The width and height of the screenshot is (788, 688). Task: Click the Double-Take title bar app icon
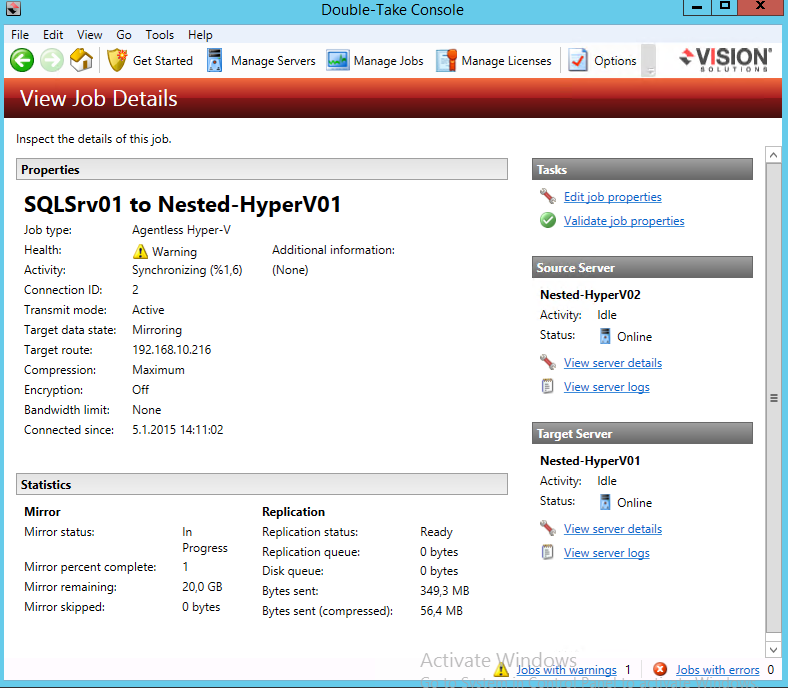[x=14, y=9]
